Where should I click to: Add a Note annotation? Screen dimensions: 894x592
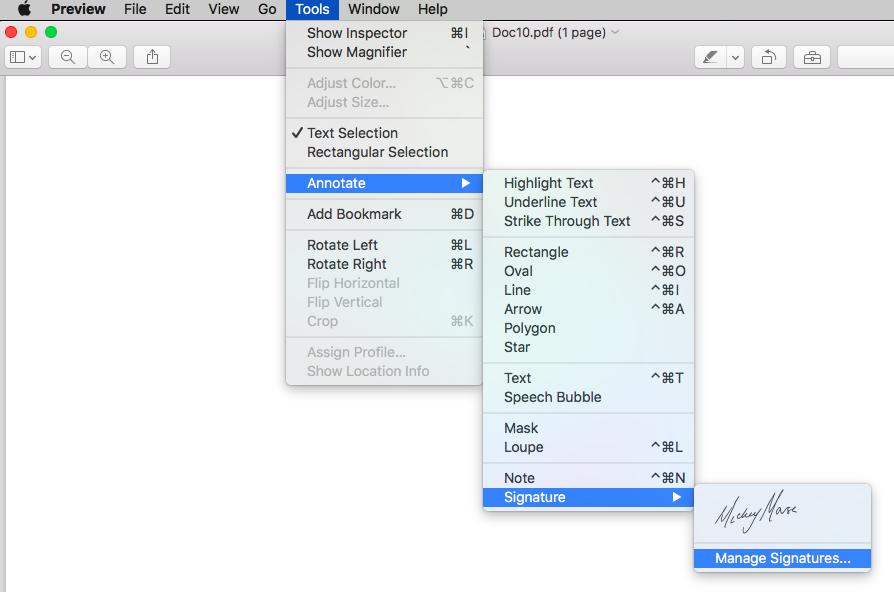tap(588, 478)
